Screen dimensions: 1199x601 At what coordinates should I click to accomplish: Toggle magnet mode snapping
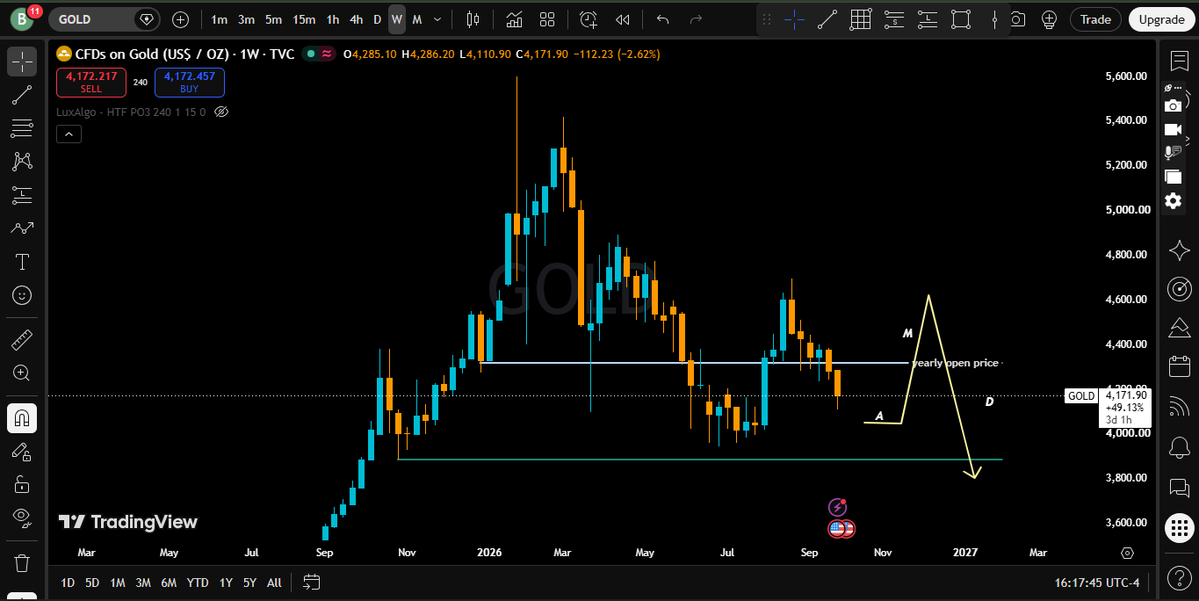click(22, 418)
